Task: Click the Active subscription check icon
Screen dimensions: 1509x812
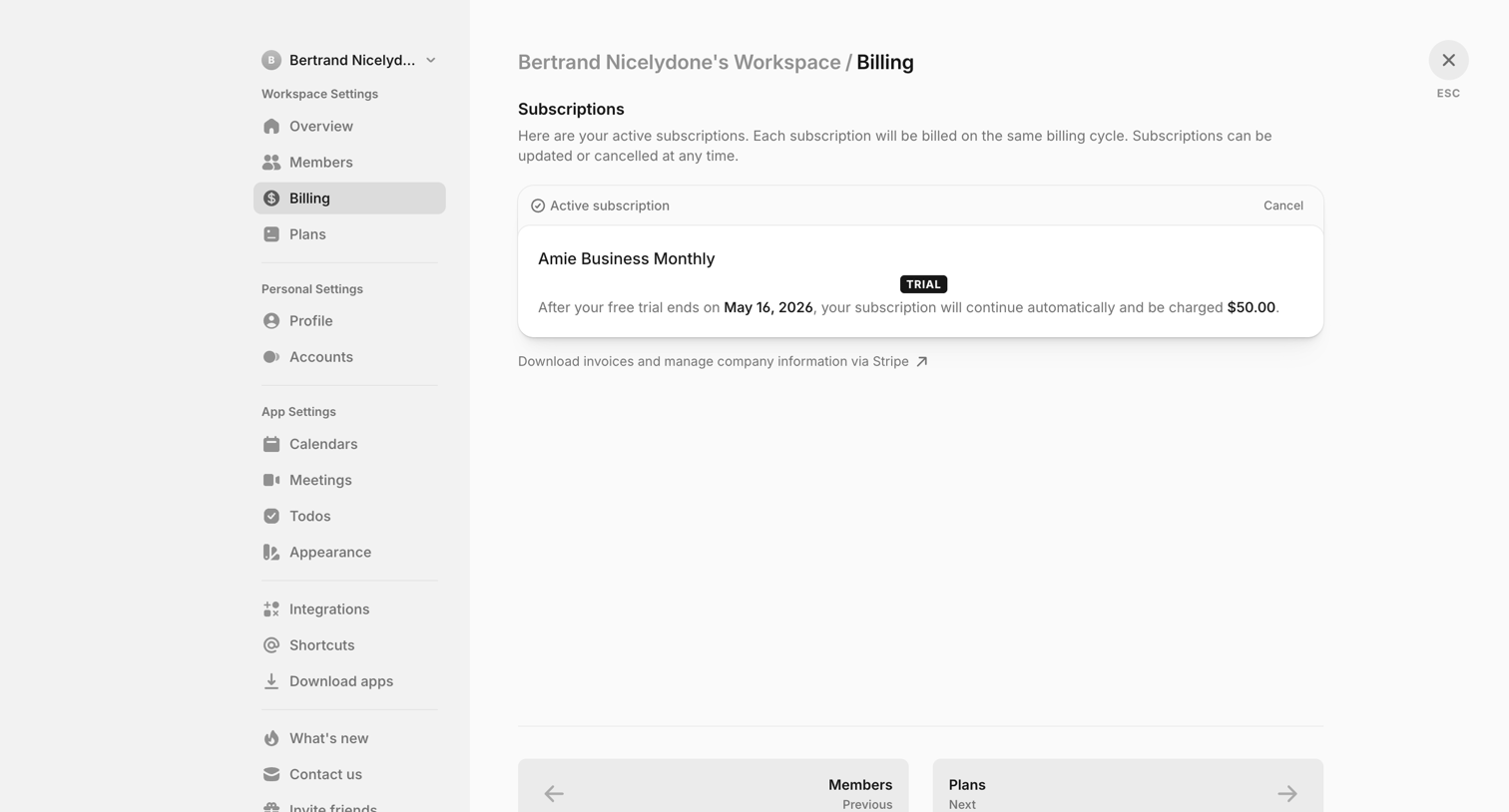Action: pyautogui.click(x=538, y=205)
